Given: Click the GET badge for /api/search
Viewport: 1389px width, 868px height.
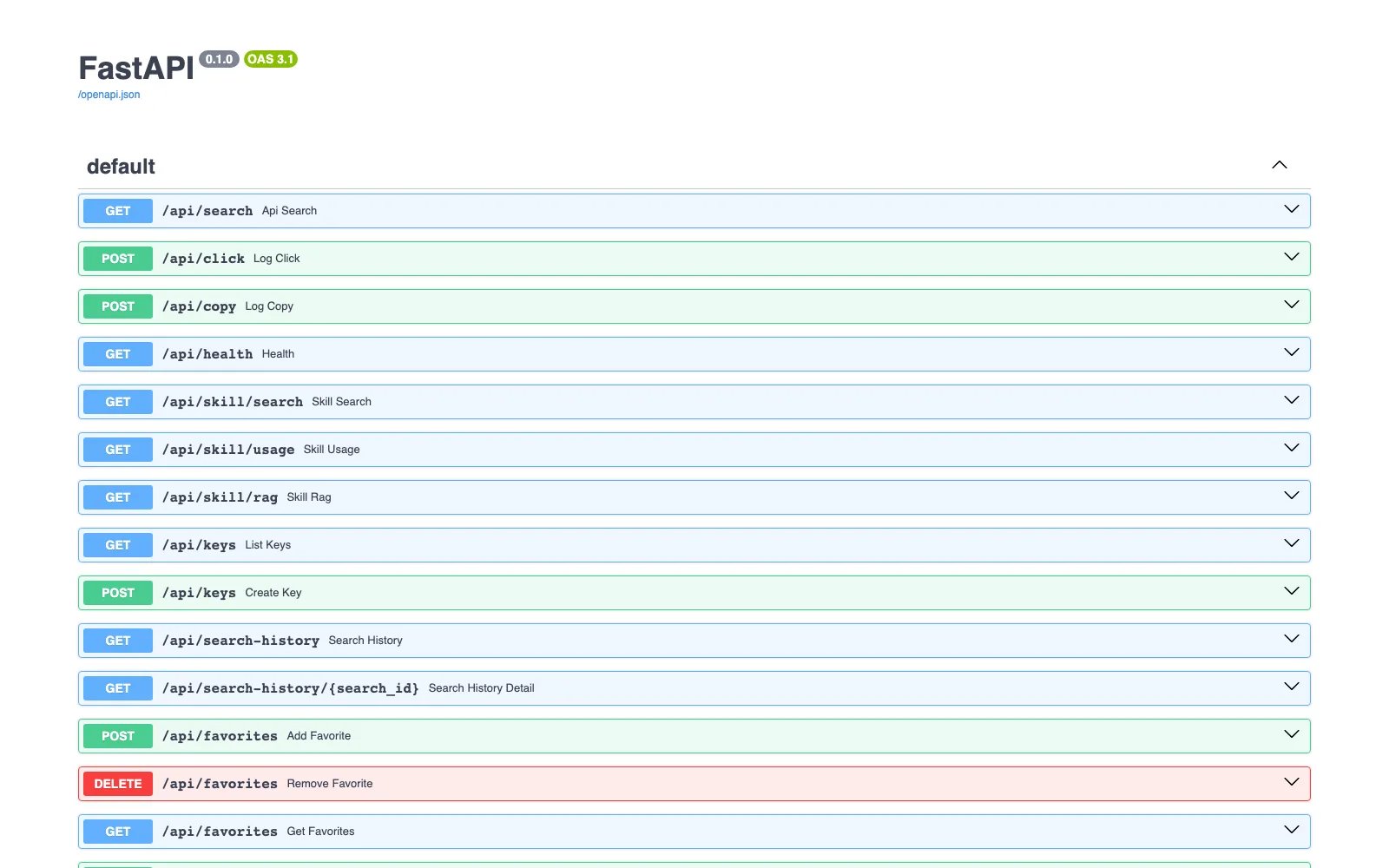Looking at the screenshot, I should [x=118, y=211].
